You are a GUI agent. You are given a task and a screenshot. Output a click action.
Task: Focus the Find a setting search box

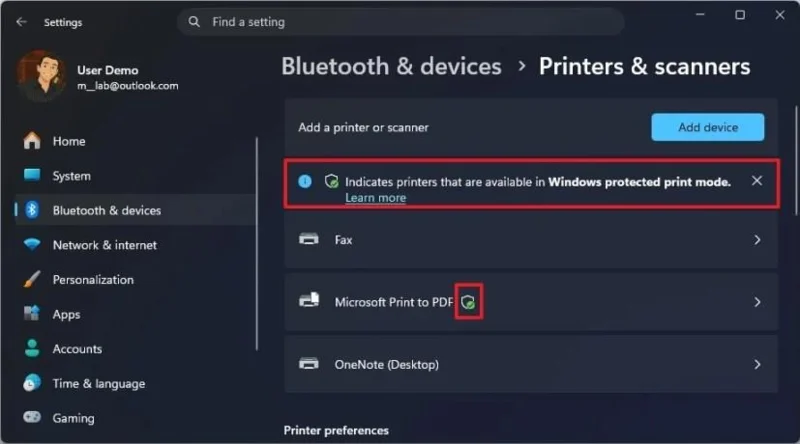401,22
